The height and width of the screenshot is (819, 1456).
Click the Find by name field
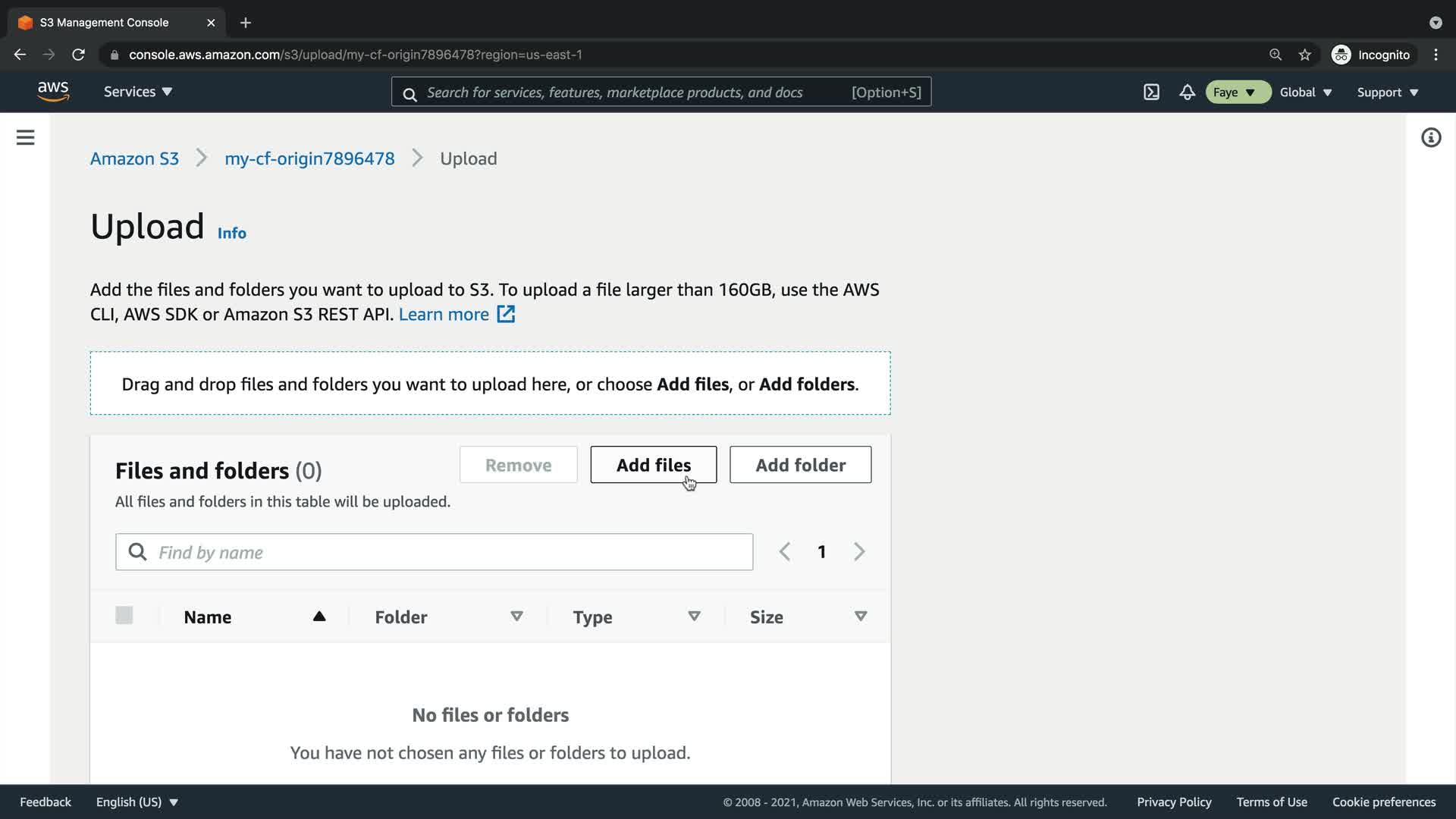(x=447, y=552)
